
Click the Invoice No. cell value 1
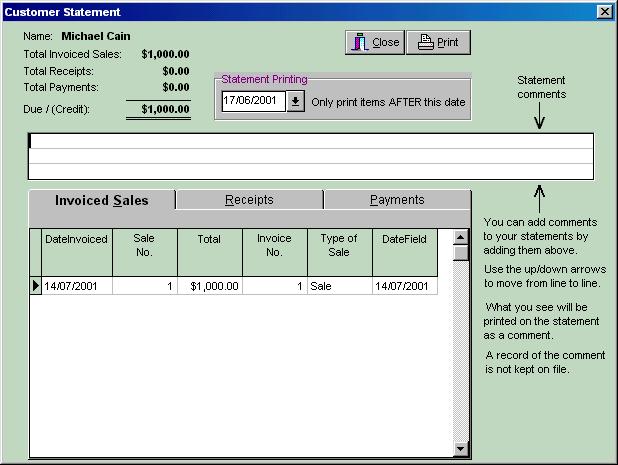click(x=275, y=286)
